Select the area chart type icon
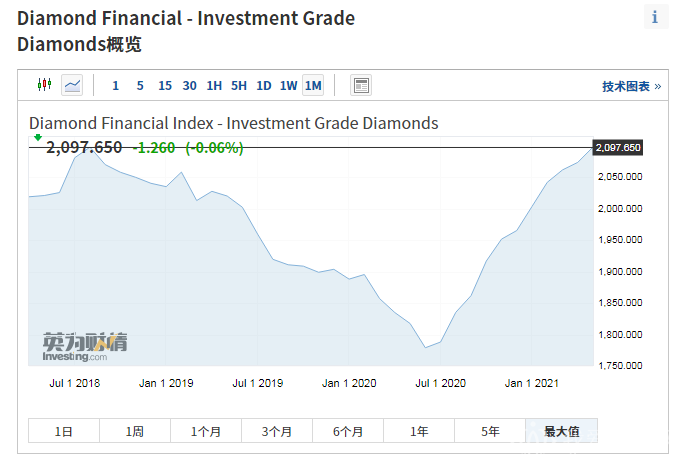The width and height of the screenshot is (684, 471). tap(72, 85)
